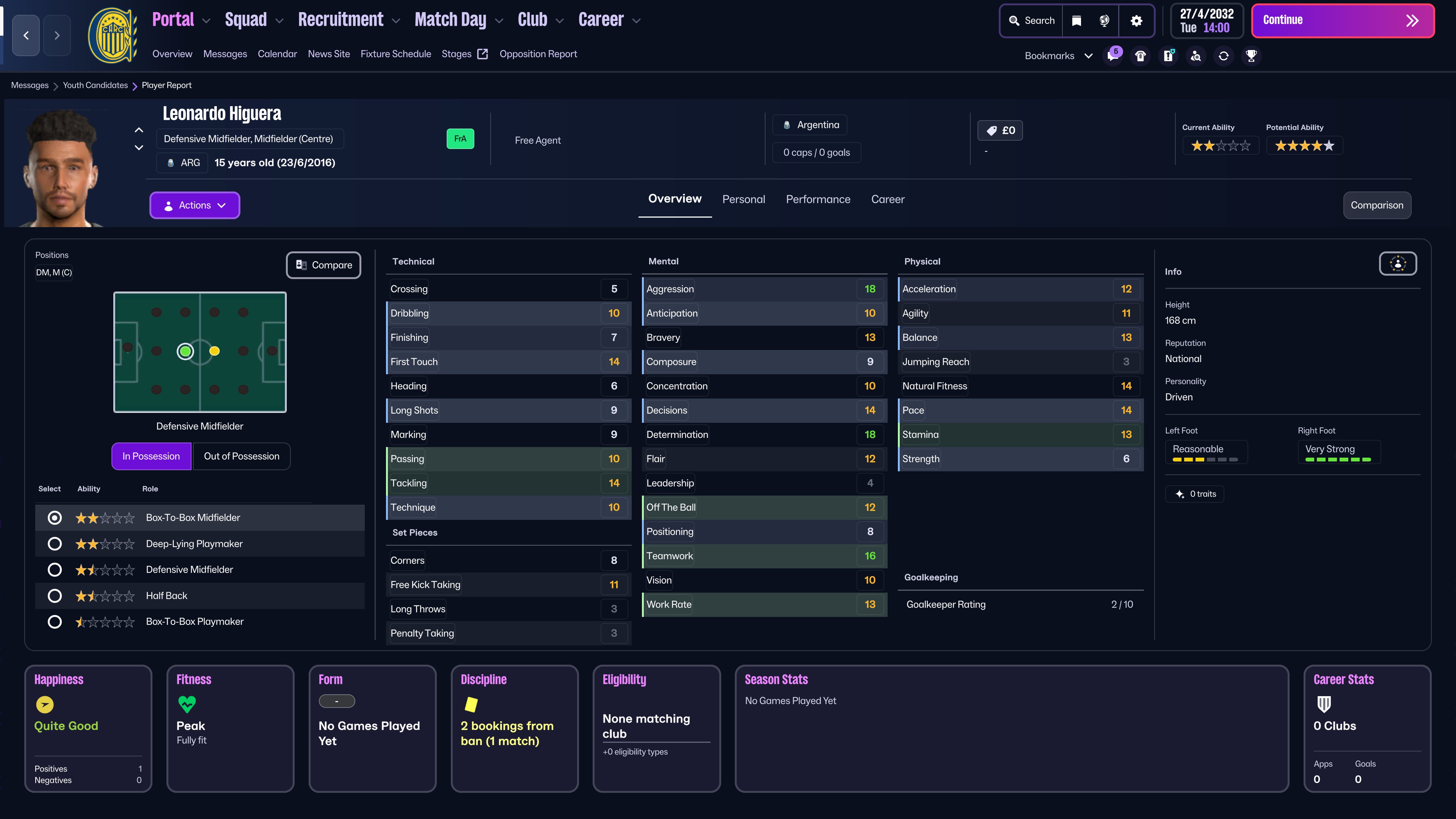The height and width of the screenshot is (819, 1456).
Task: Click the Youth Candidates breadcrumb link
Action: [x=95, y=85]
